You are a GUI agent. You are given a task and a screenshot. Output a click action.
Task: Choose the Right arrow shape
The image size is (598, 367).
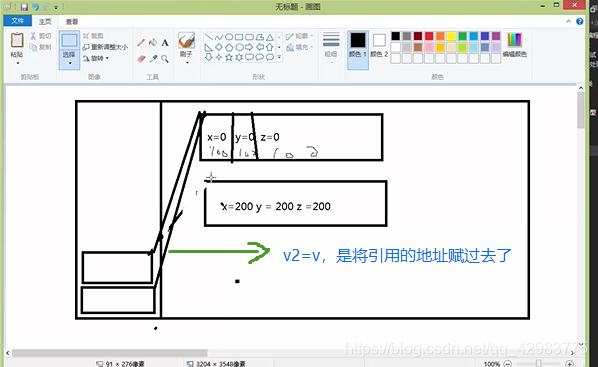click(x=249, y=47)
